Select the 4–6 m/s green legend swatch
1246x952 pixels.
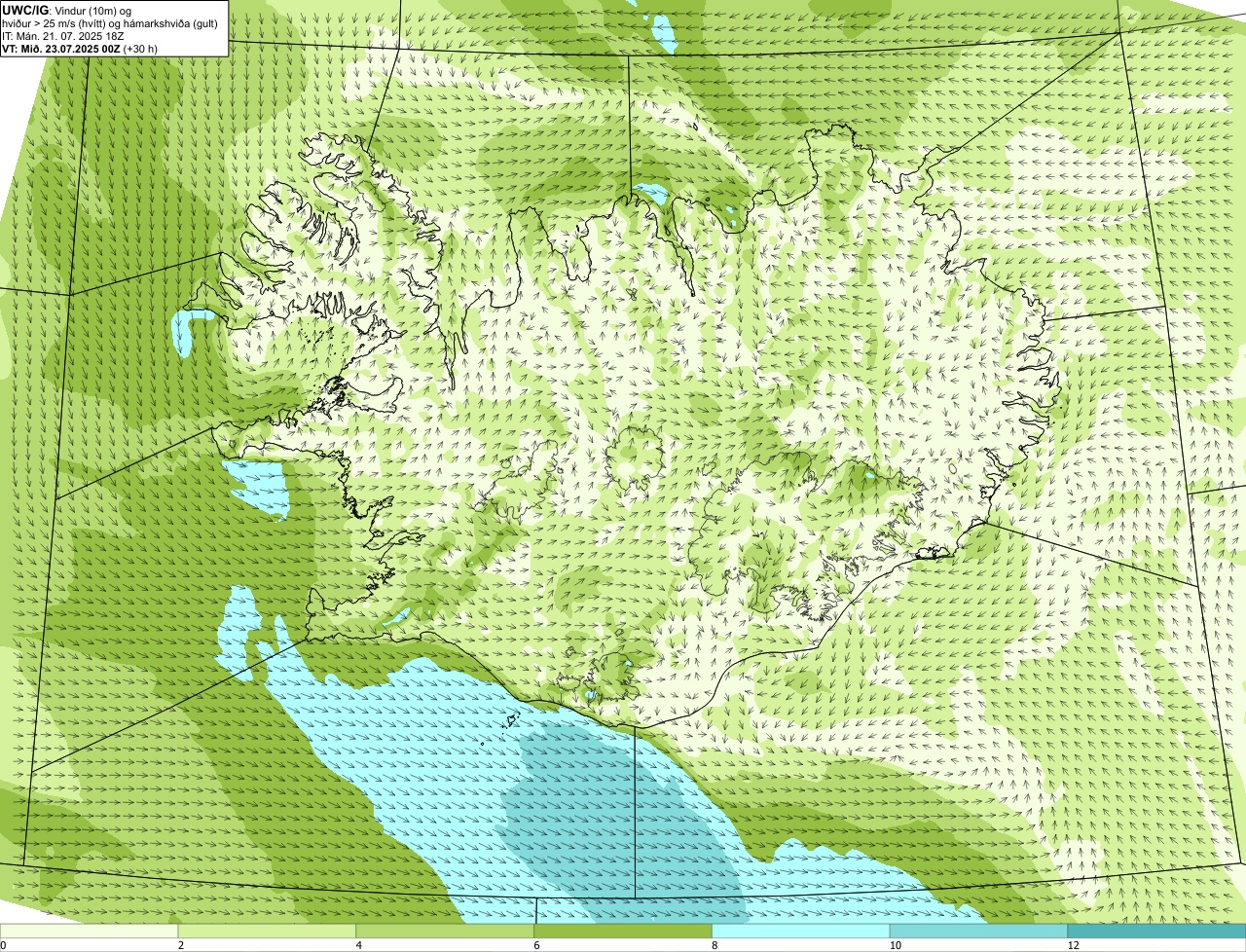446,931
